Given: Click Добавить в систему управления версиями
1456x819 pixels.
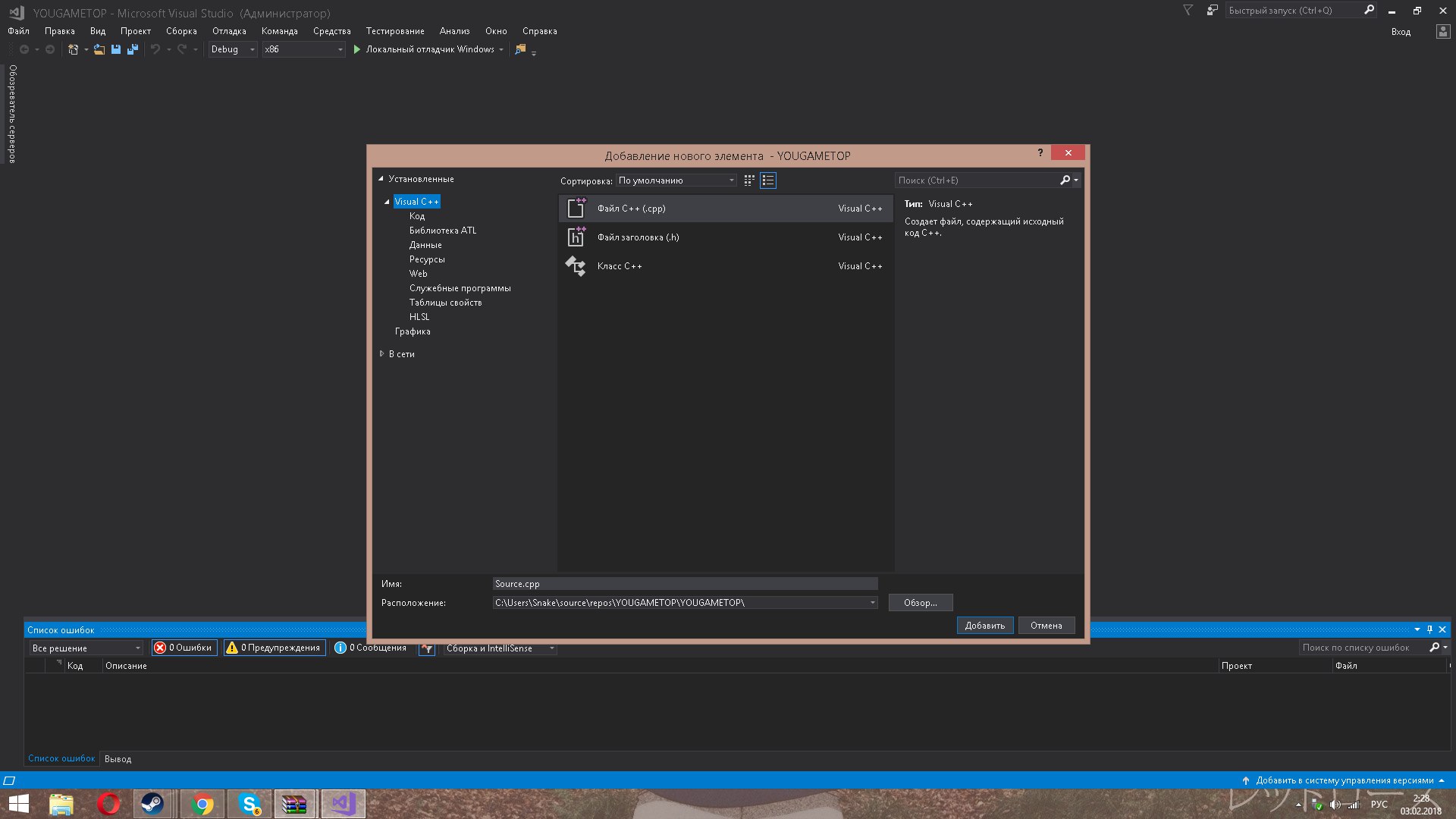Looking at the screenshot, I should coord(1345,780).
